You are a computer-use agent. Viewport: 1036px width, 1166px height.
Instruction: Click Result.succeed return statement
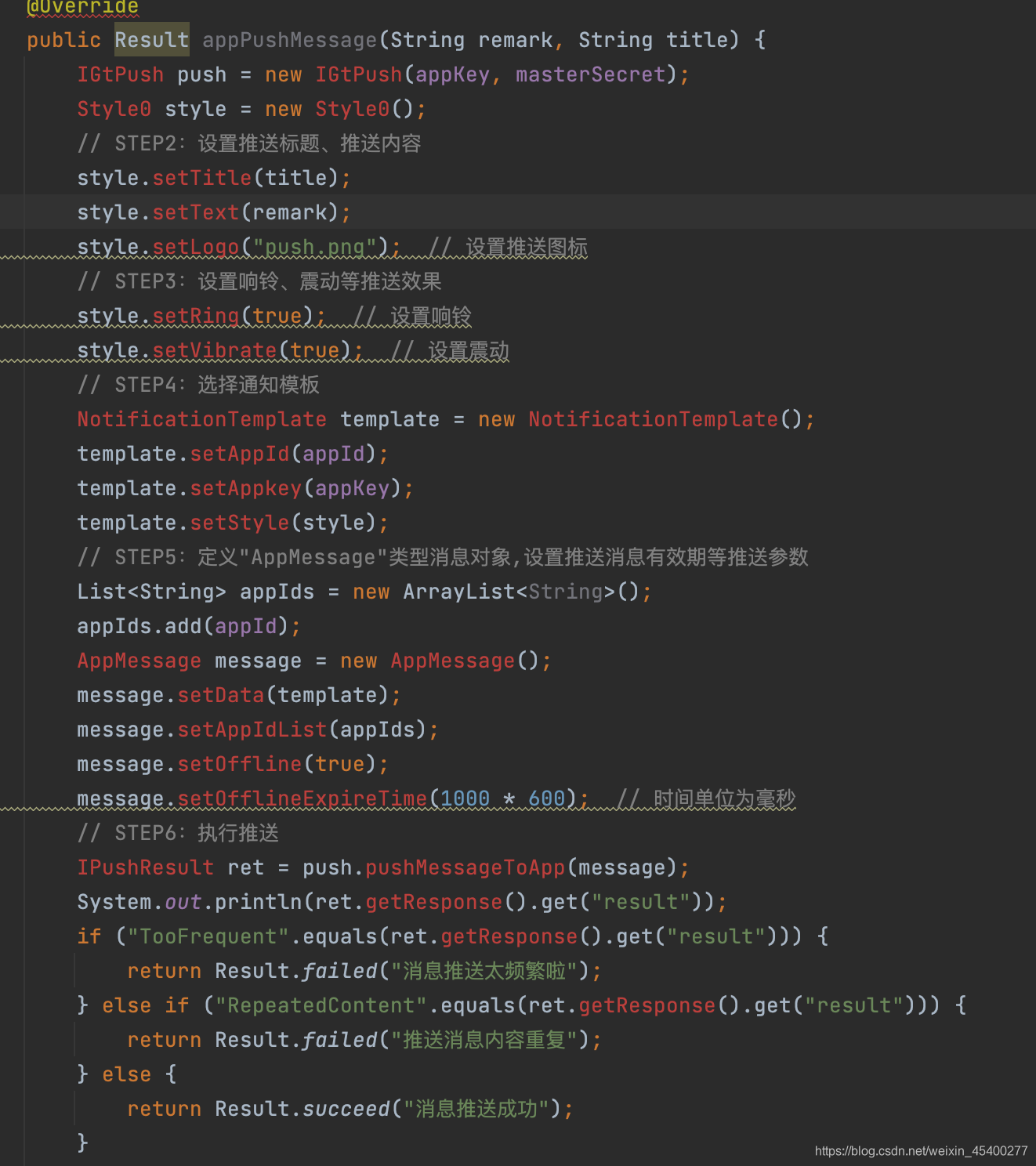[350, 1109]
